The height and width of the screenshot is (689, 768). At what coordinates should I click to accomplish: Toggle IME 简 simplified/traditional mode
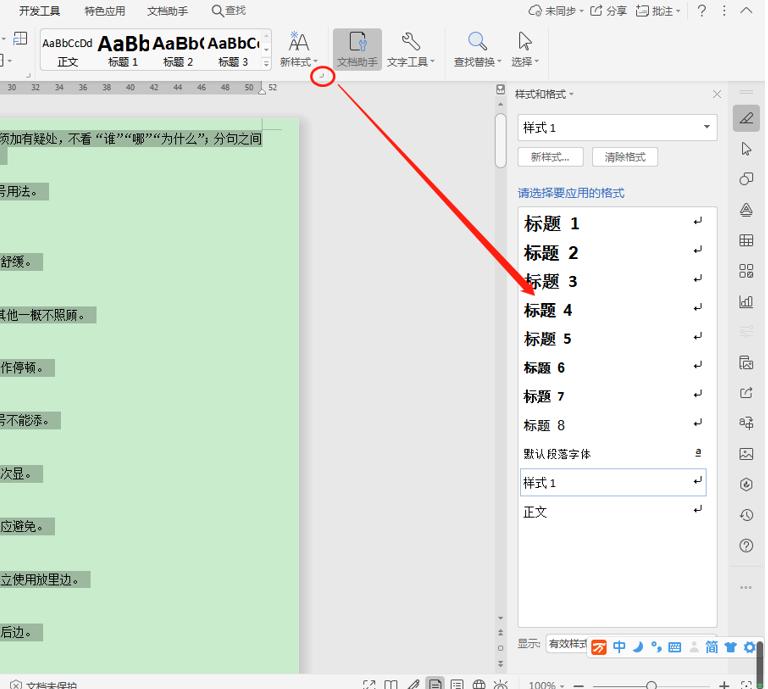pyautogui.click(x=711, y=647)
